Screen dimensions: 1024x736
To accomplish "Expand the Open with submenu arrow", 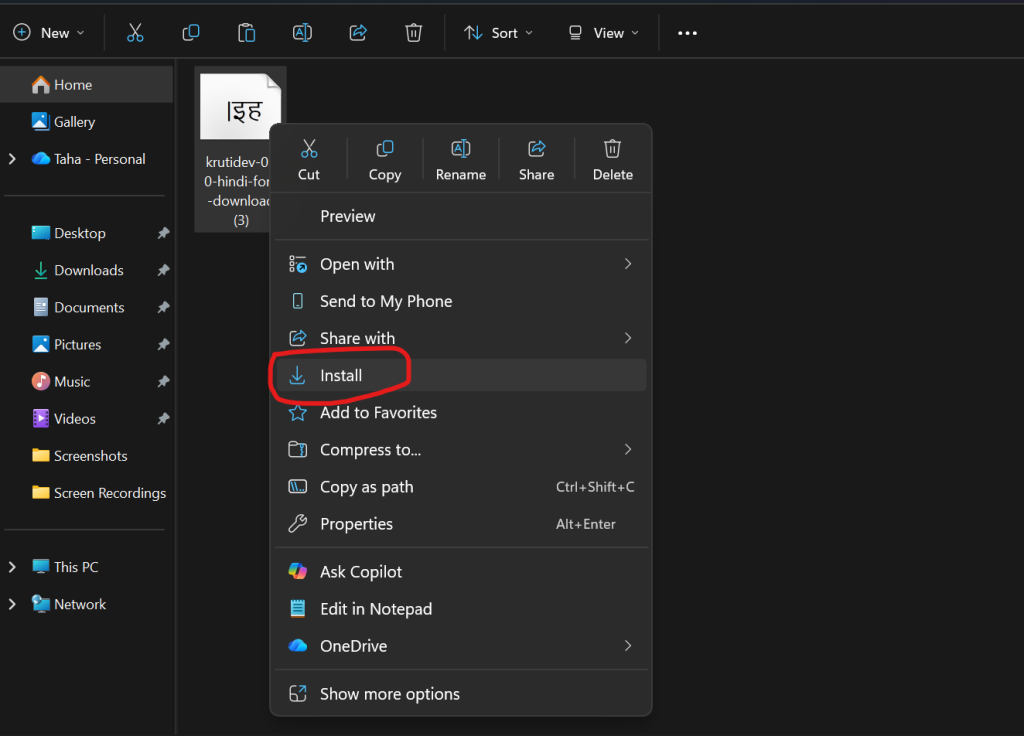I will tap(628, 264).
